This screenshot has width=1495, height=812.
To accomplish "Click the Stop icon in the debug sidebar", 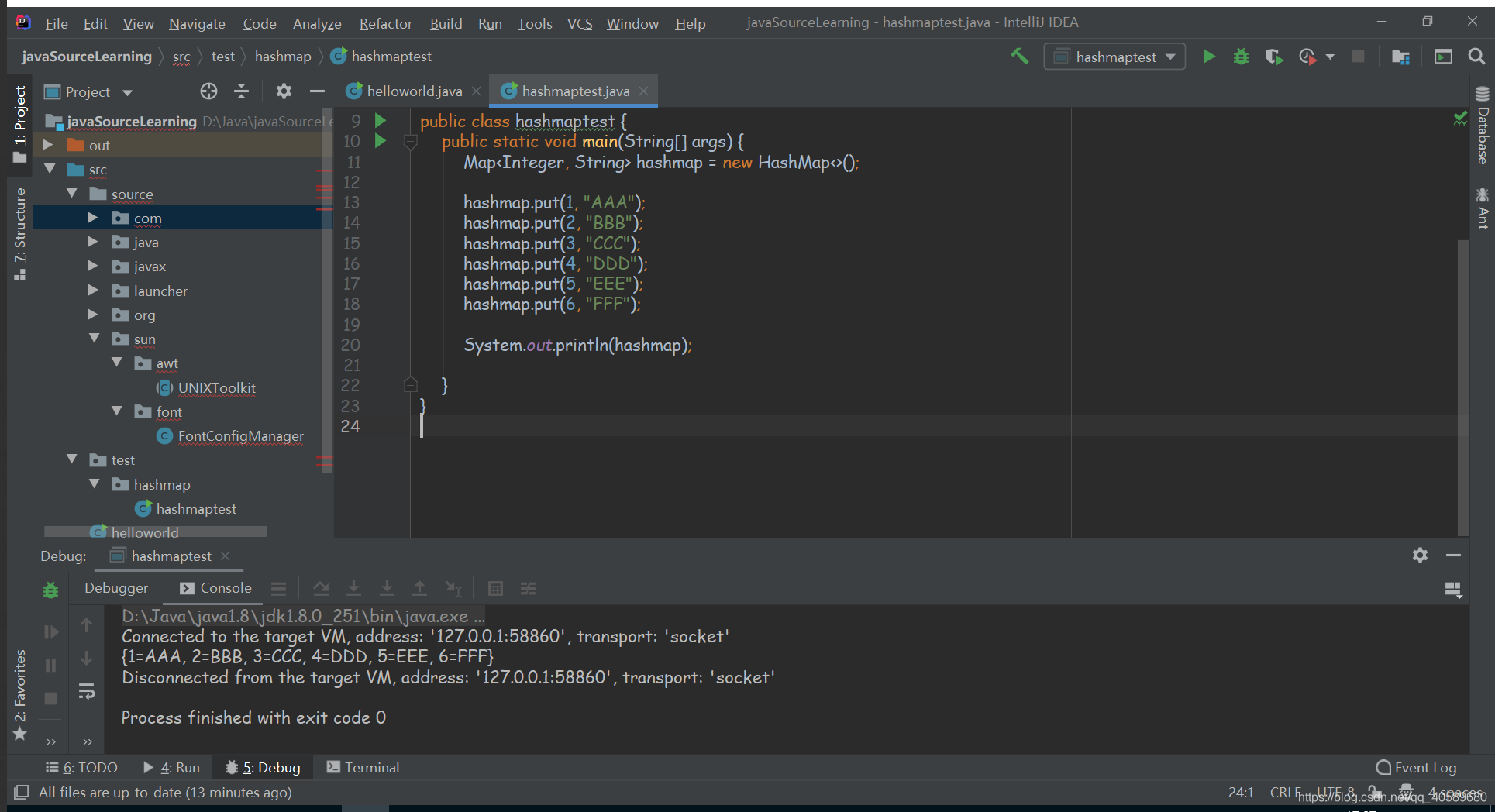I will click(51, 699).
